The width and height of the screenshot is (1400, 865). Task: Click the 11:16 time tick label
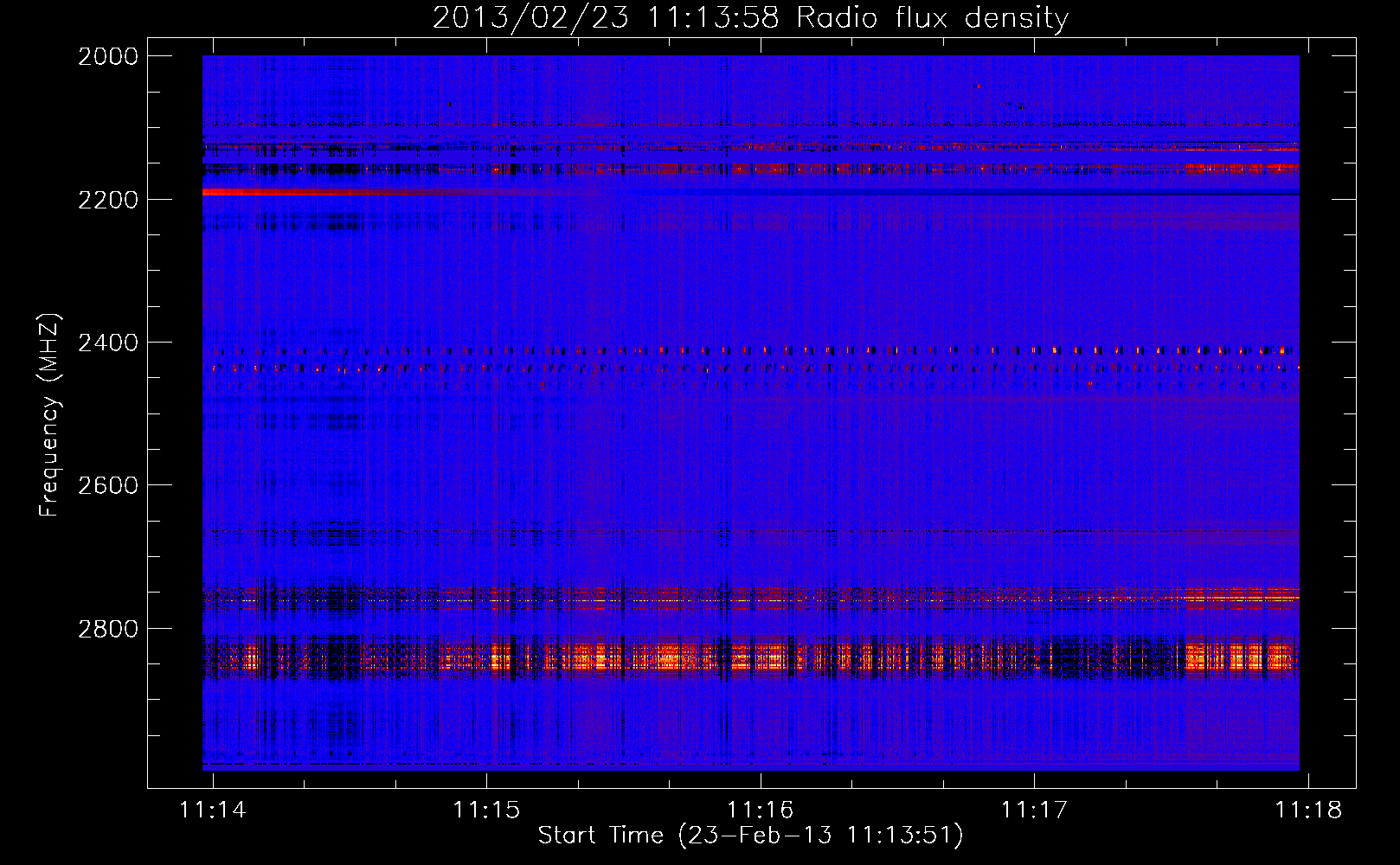pos(761,810)
